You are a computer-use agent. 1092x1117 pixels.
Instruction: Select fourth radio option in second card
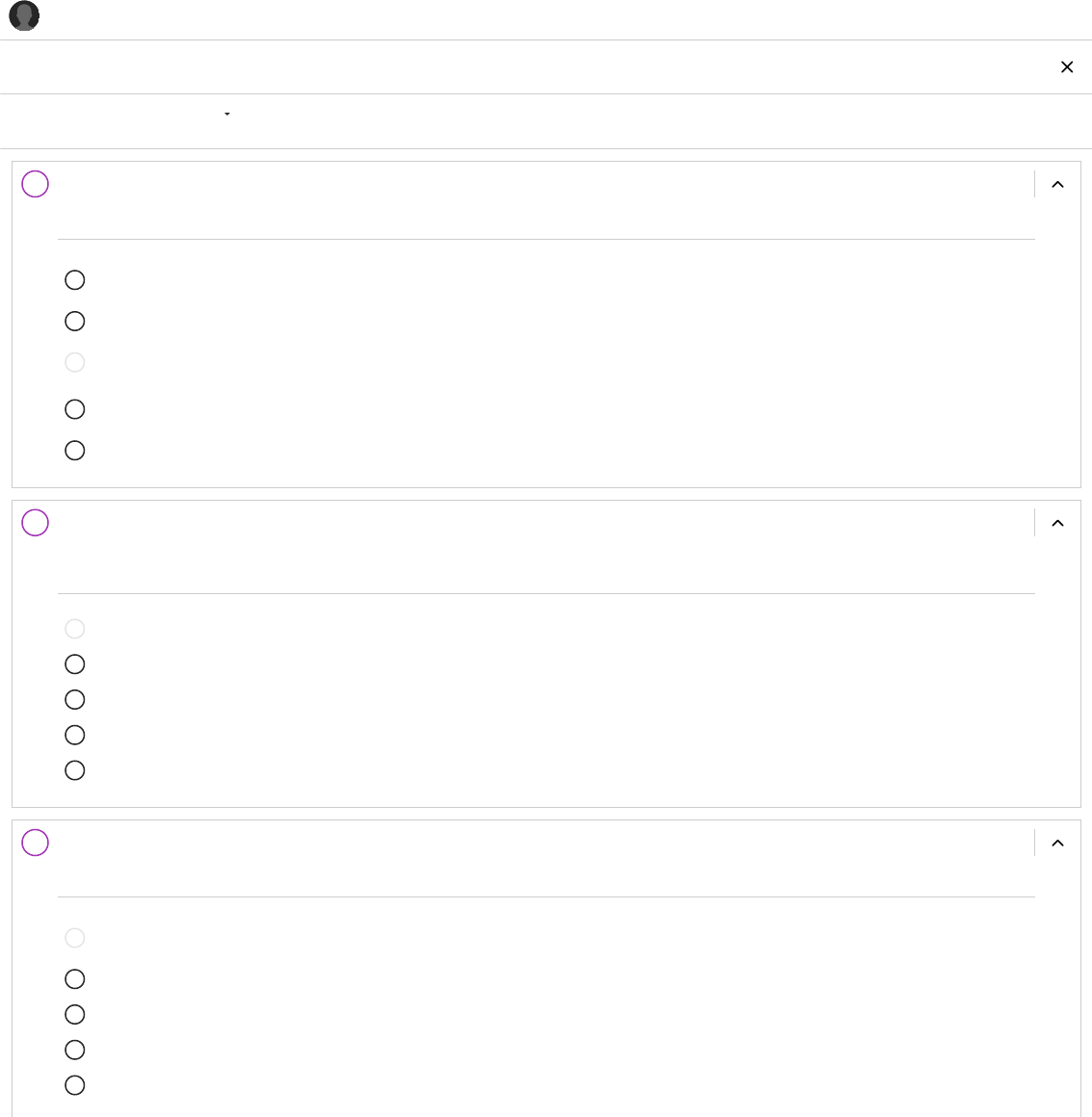(75, 736)
